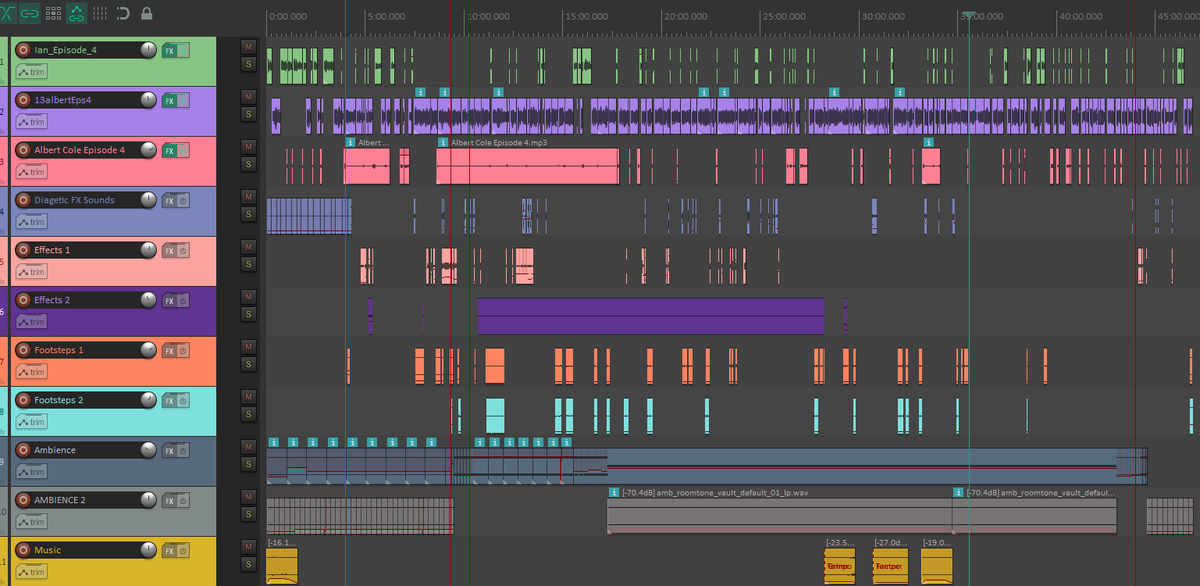Screen dimensions: 1200x586
Task: Arm AMBIENCE 2 track for recording
Action: 23,500
